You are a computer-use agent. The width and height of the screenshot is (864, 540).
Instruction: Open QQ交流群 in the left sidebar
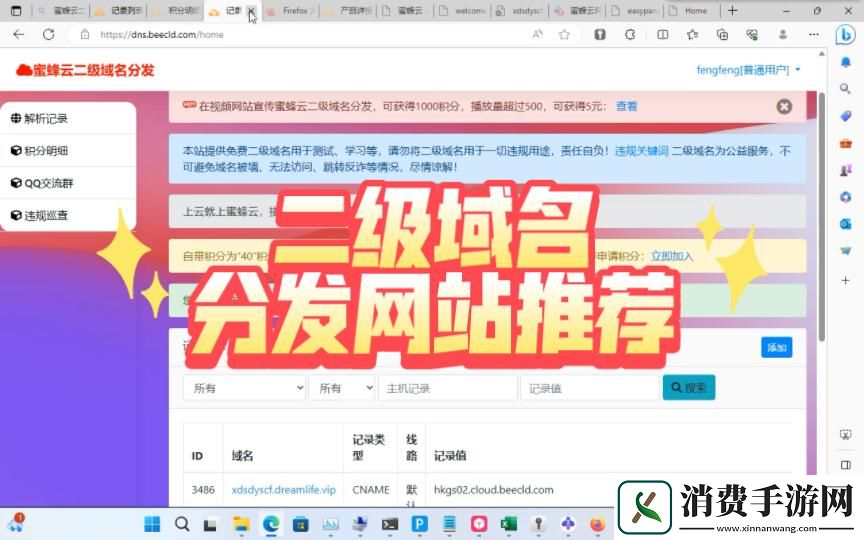coord(68,183)
